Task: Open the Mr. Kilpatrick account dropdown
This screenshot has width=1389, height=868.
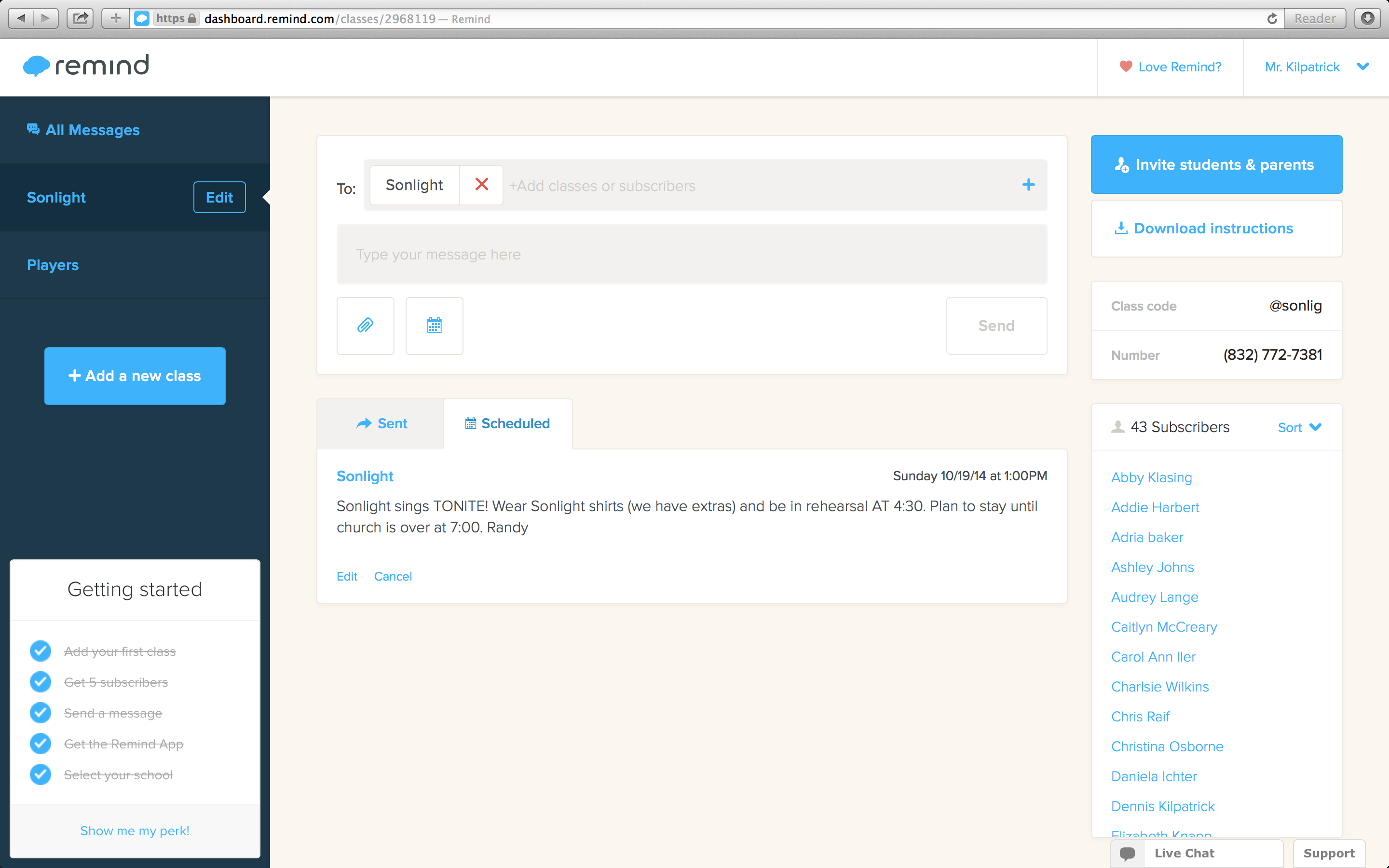Action: (1316, 67)
